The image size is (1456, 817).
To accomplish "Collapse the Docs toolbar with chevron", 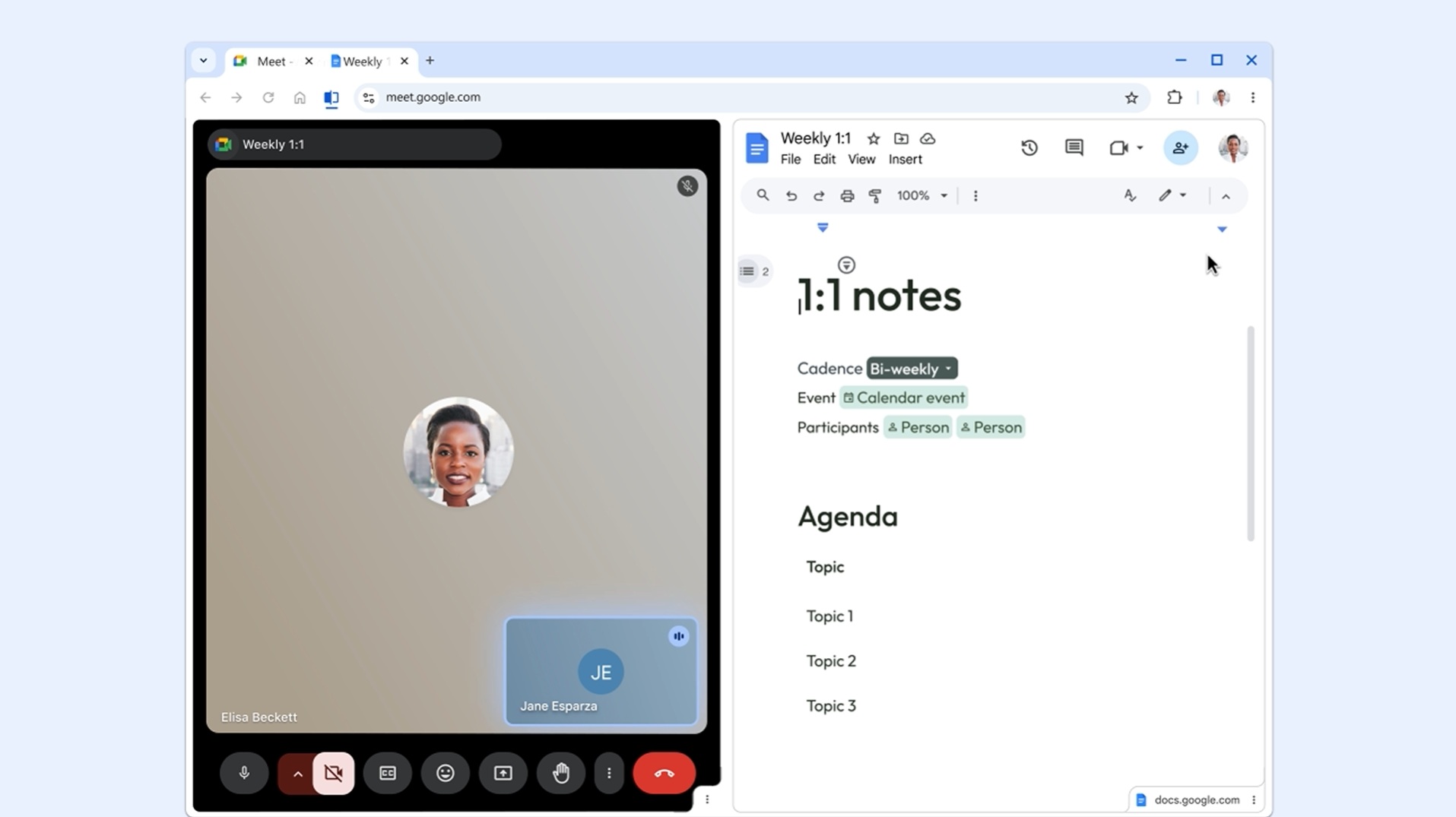I will [x=1226, y=196].
